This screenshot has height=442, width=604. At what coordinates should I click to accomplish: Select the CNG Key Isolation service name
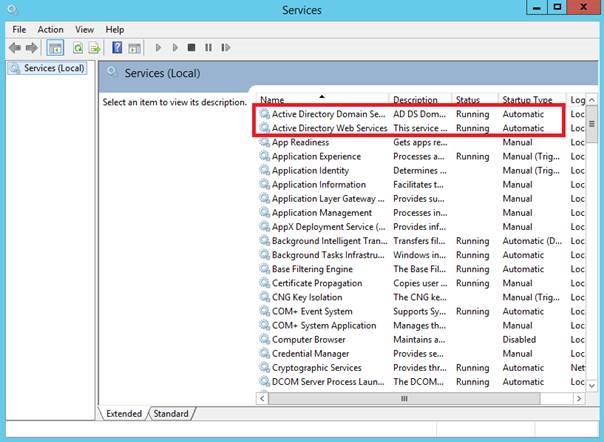(x=307, y=297)
